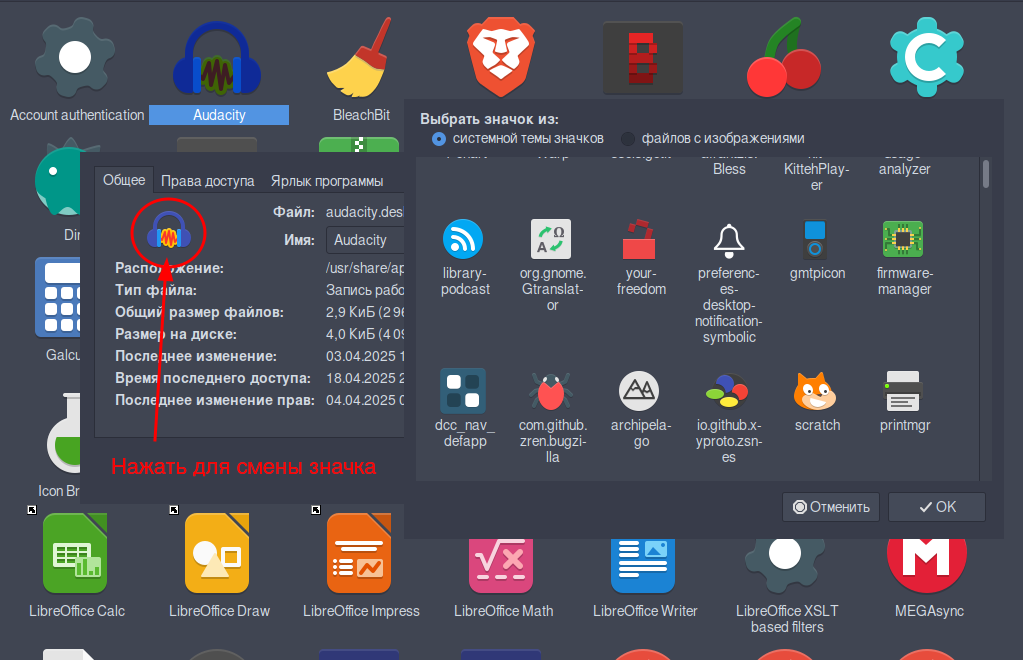Choose the dcc_nav_defapp icon
1023x660 pixels.
point(463,391)
